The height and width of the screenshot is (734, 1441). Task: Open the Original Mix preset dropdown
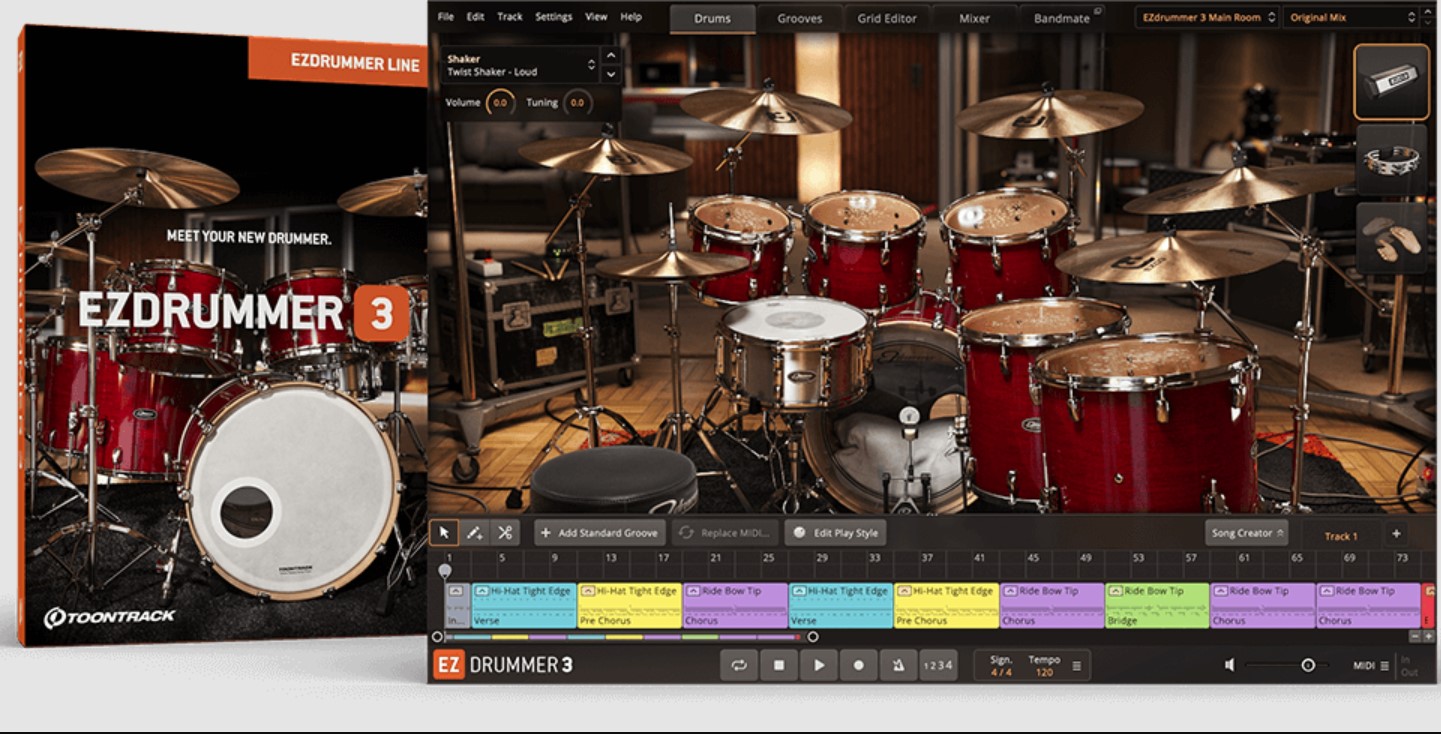(1352, 17)
